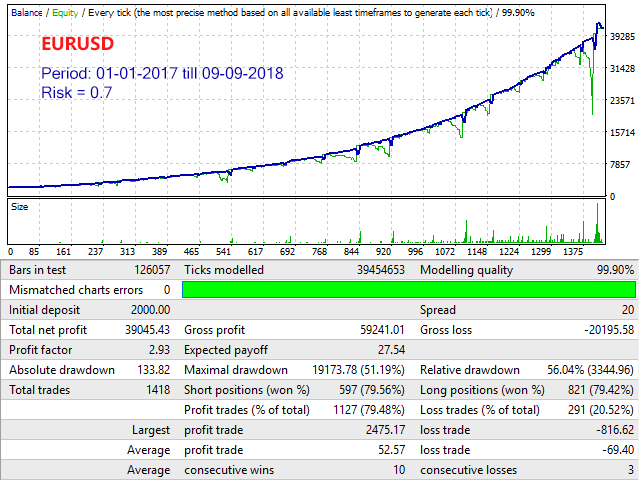640x480 pixels.
Task: Select the Balance legend label
Action: click(x=27, y=13)
